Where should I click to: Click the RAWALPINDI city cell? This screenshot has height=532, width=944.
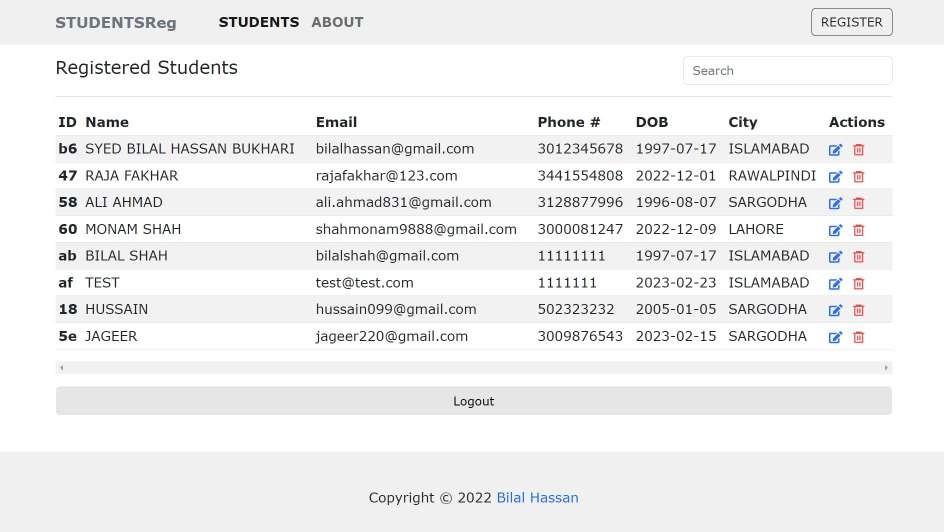[772, 176]
